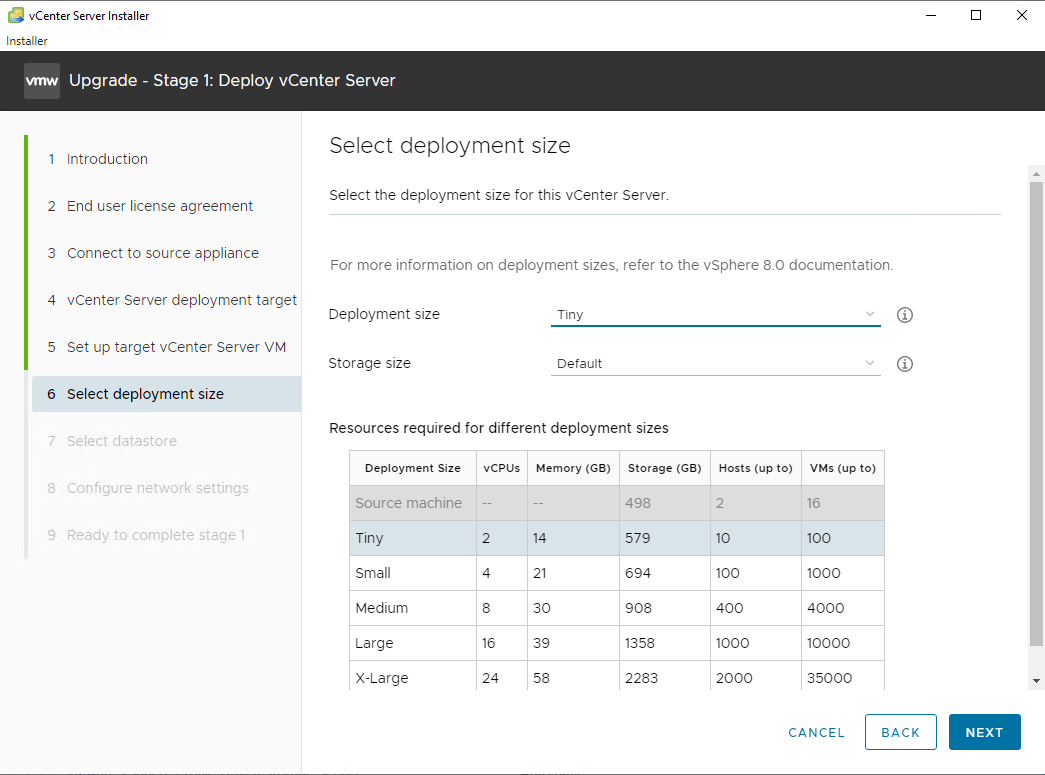Click the Select deployment size heading
Screen dimensions: 1045x775
pos(450,145)
